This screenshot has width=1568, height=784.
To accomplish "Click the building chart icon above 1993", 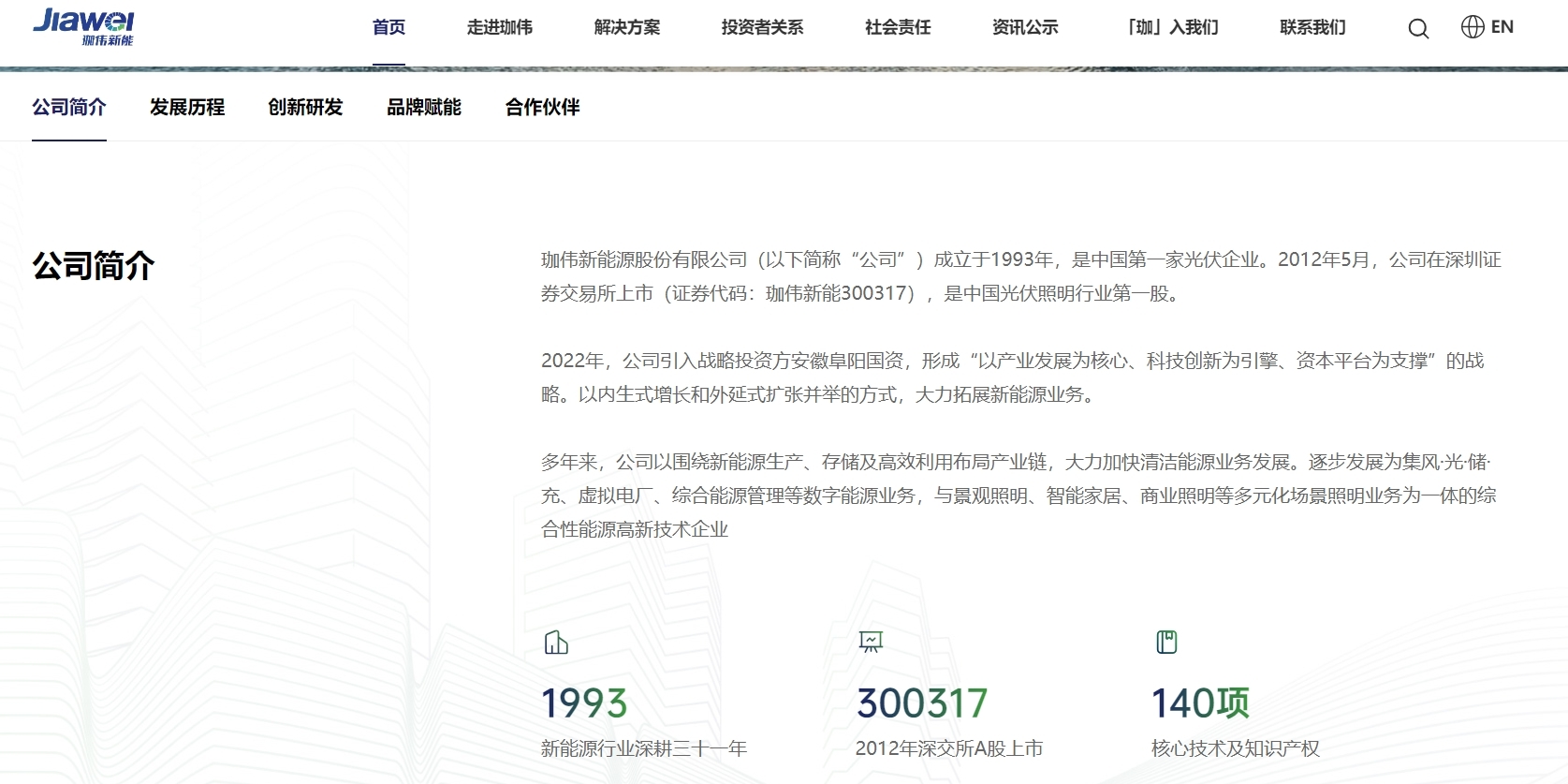I will point(556,643).
